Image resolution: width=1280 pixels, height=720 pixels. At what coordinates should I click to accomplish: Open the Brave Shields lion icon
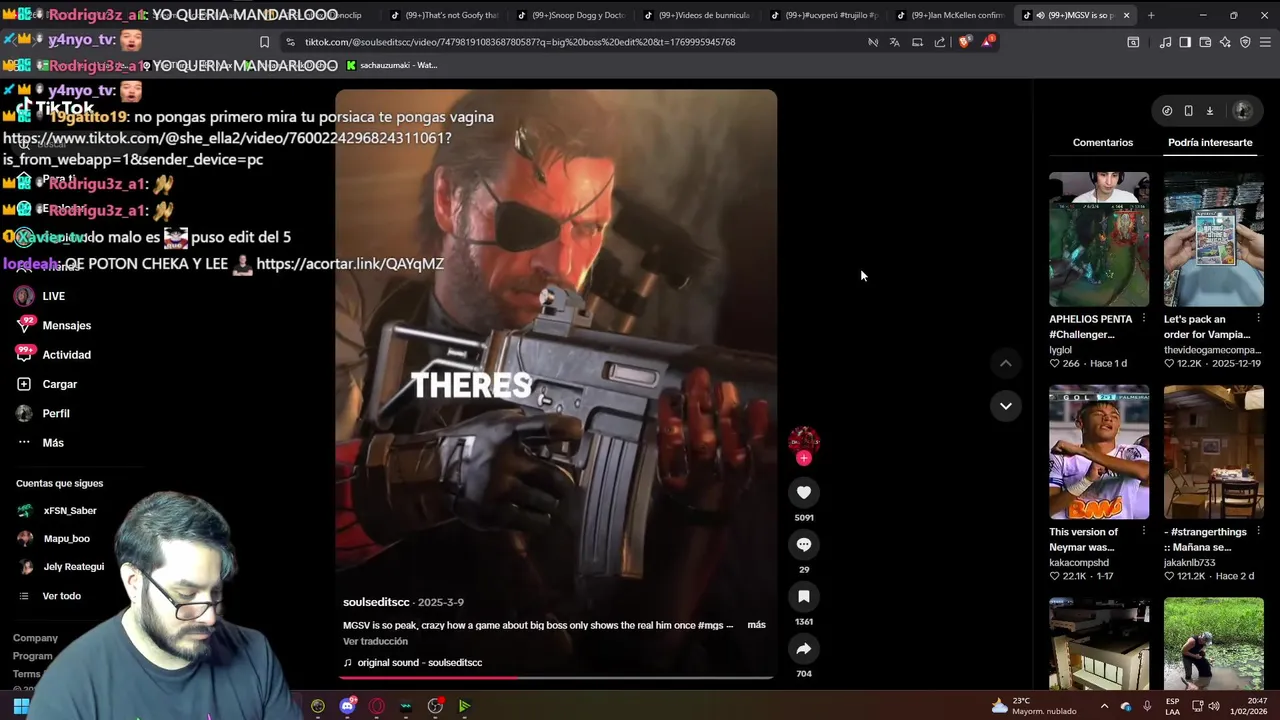pyautogui.click(x=964, y=42)
